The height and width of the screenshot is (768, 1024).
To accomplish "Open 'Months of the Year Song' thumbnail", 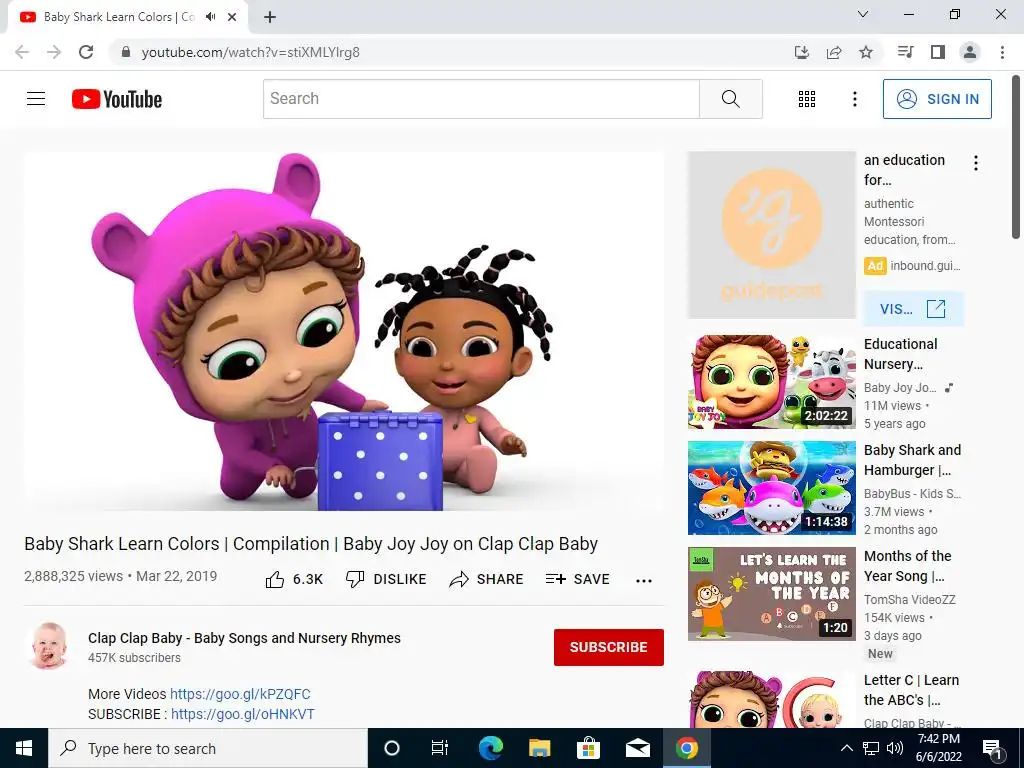I will click(x=771, y=594).
